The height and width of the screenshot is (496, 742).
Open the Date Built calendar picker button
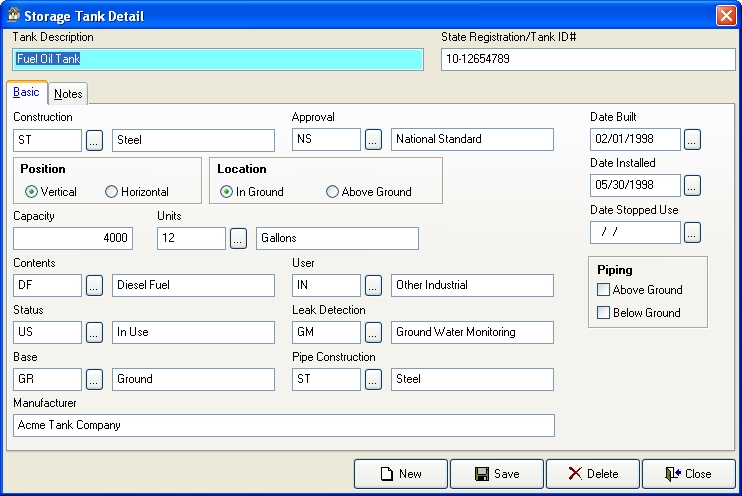(x=693, y=140)
